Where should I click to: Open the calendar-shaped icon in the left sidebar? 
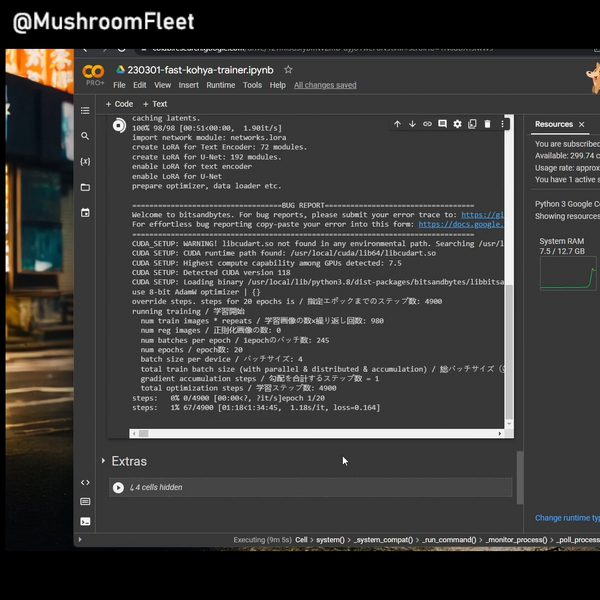point(85,213)
